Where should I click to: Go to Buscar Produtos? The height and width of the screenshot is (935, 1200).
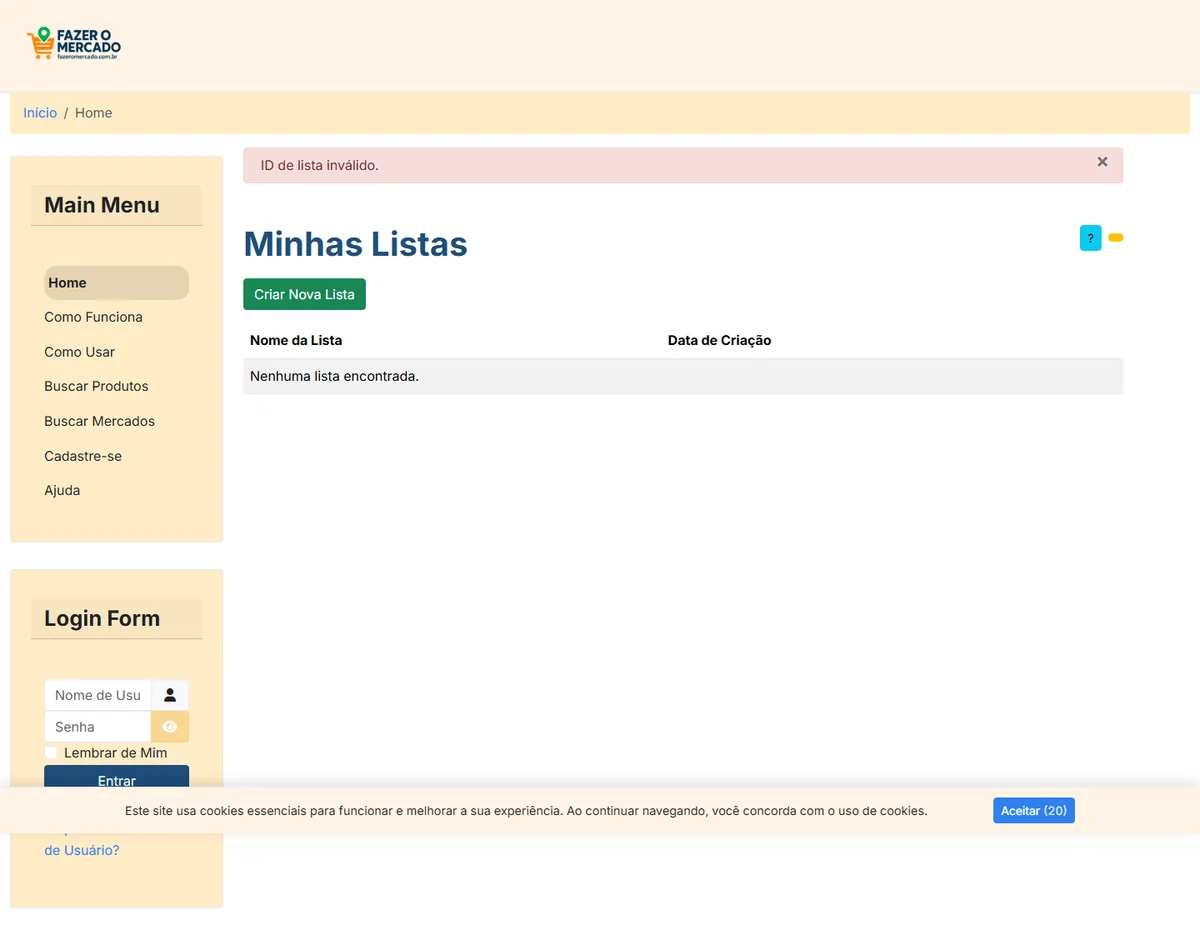(x=96, y=386)
